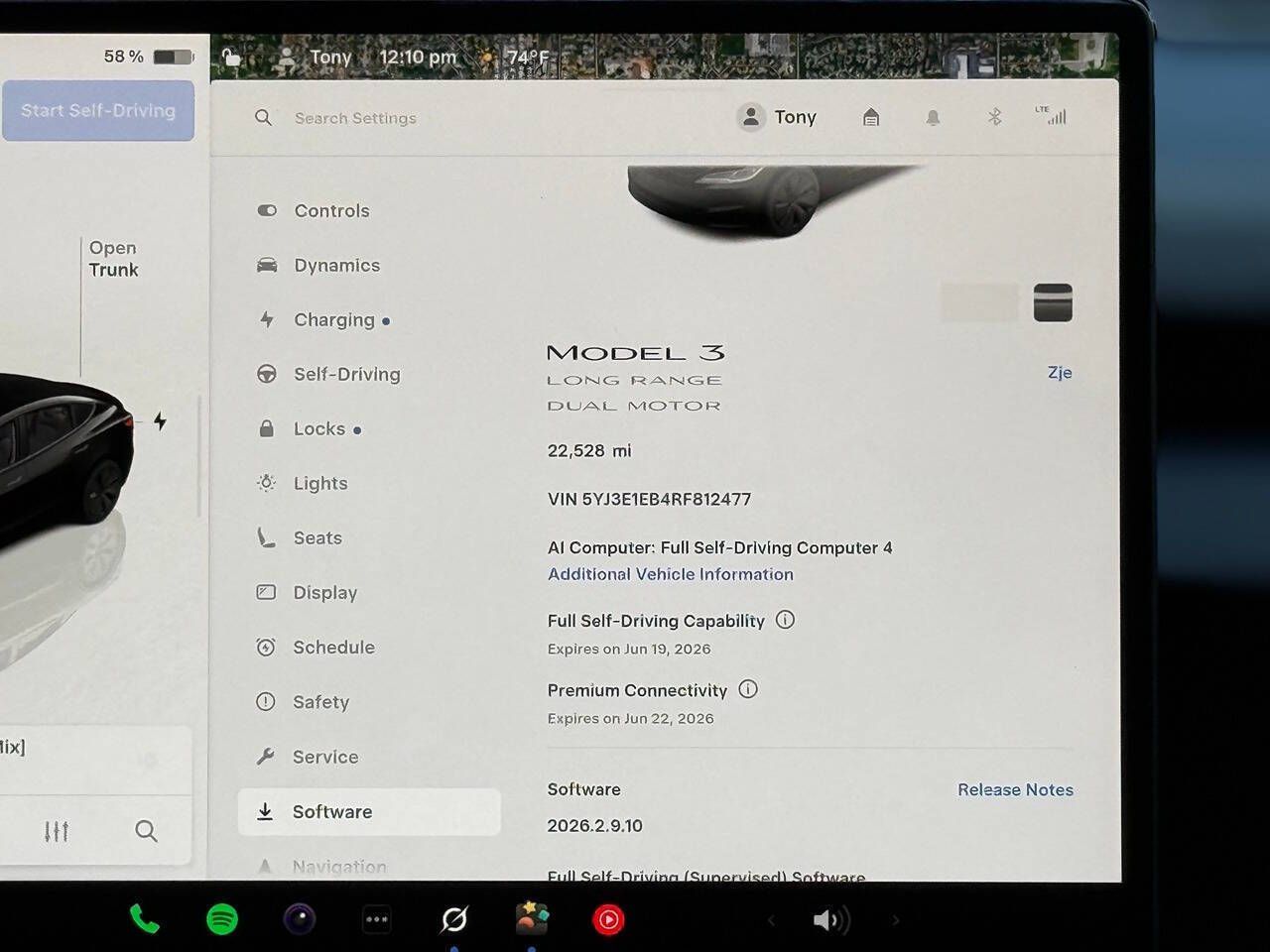Raise volume with the right arrow
This screenshot has width=1270, height=952.
(895, 920)
